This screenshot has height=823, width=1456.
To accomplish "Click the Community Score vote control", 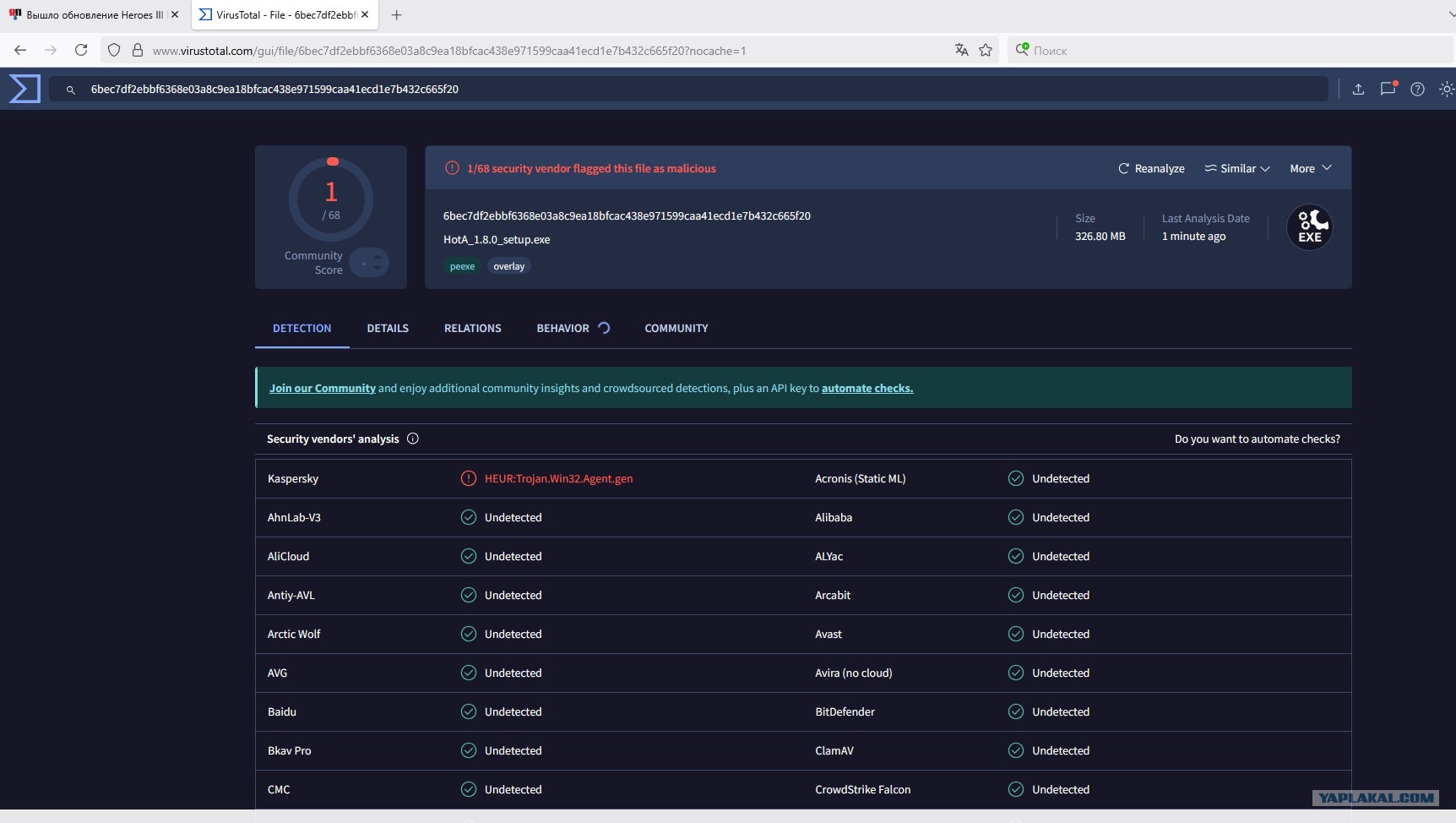I will coord(369,263).
